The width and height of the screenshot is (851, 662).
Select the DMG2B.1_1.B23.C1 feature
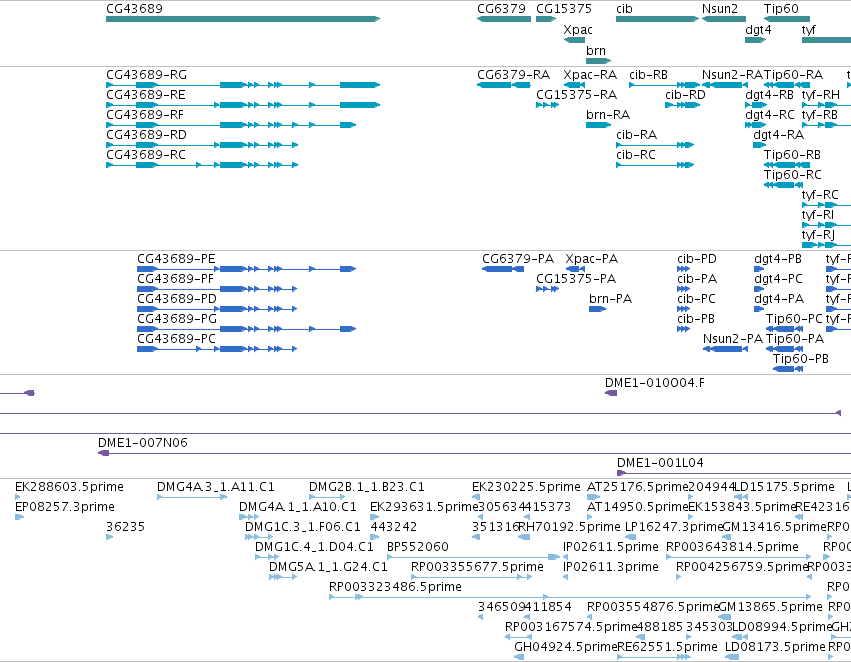(x=327, y=497)
